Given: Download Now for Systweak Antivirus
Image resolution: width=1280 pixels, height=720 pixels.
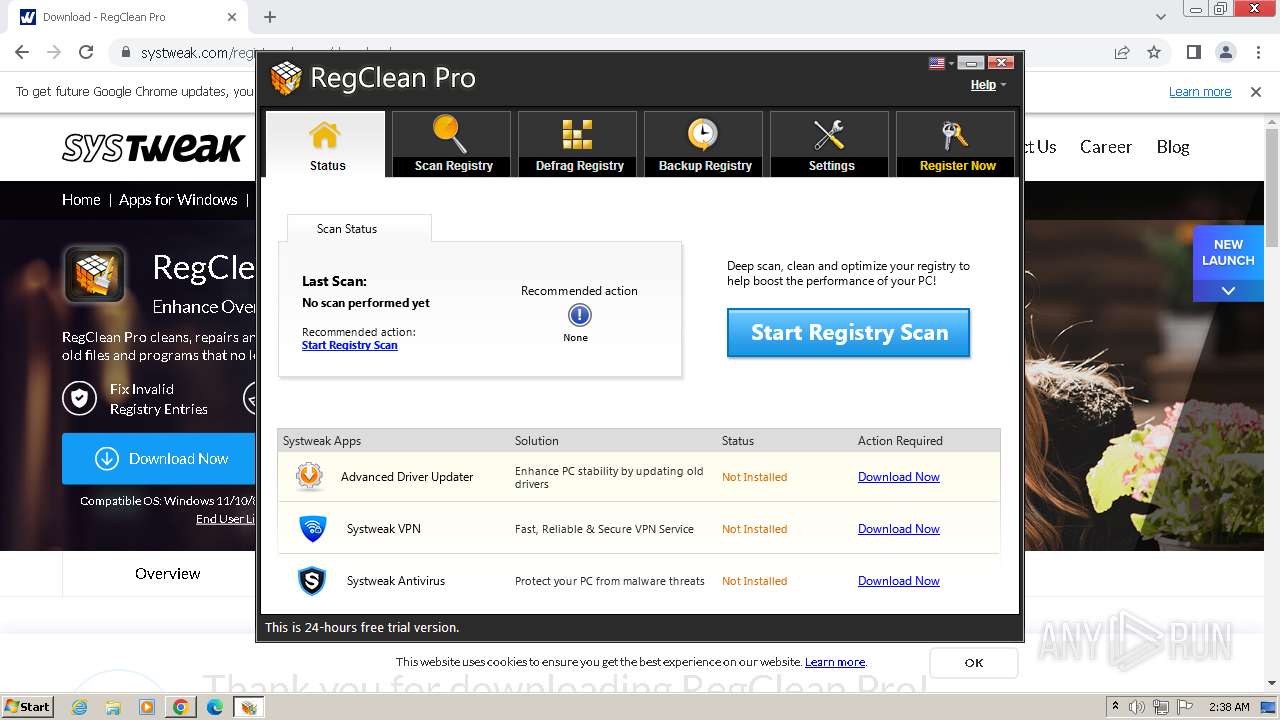Looking at the screenshot, I should pos(898,581).
